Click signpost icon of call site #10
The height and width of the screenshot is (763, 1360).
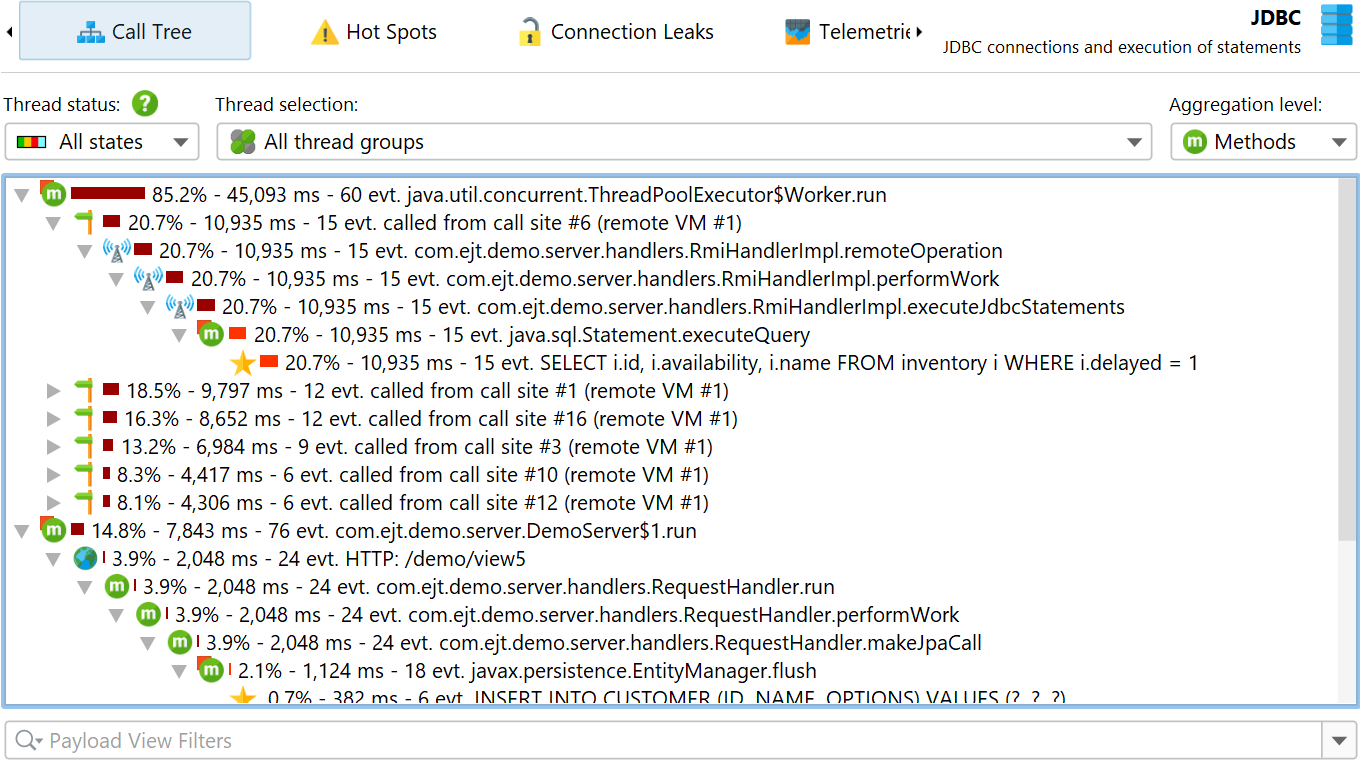84,474
